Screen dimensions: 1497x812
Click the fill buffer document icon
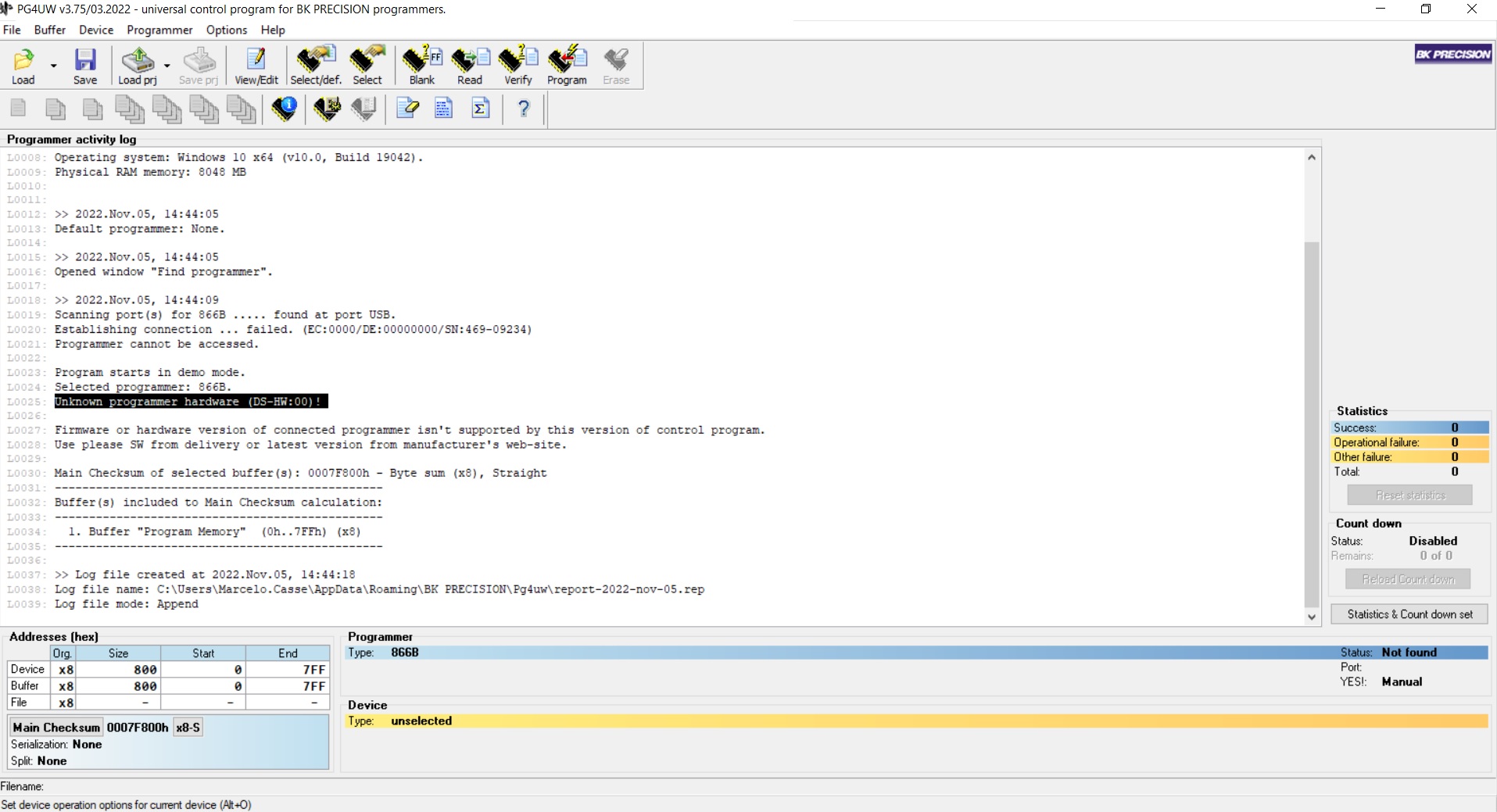pos(443,109)
